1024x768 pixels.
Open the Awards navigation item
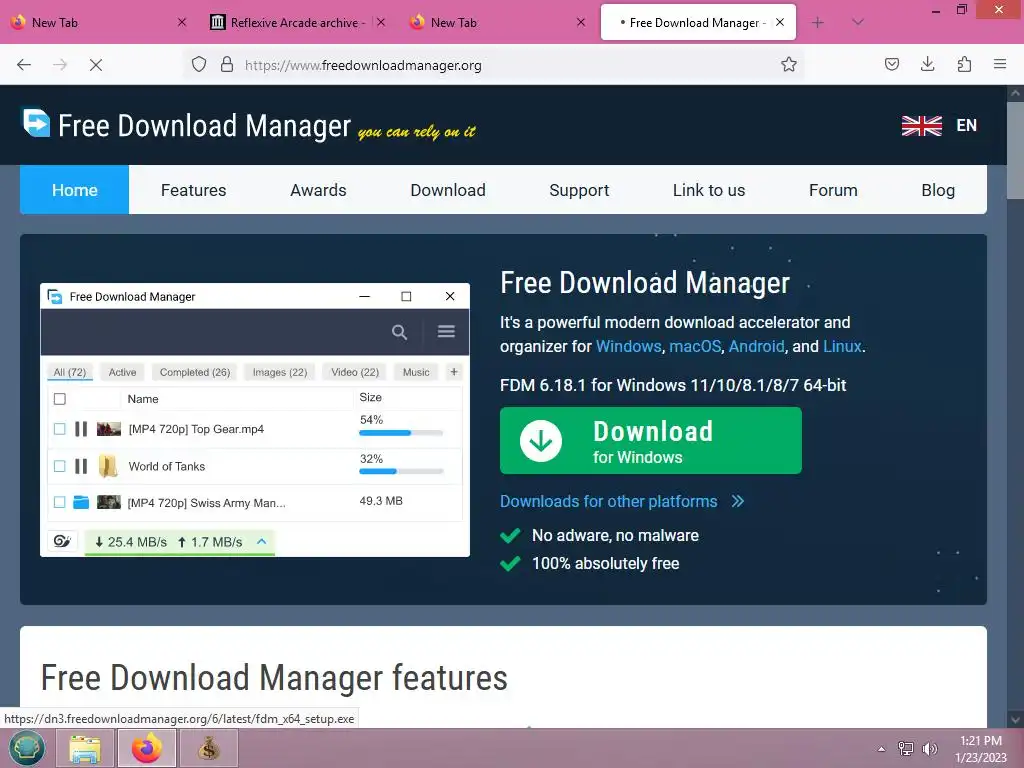tap(318, 190)
